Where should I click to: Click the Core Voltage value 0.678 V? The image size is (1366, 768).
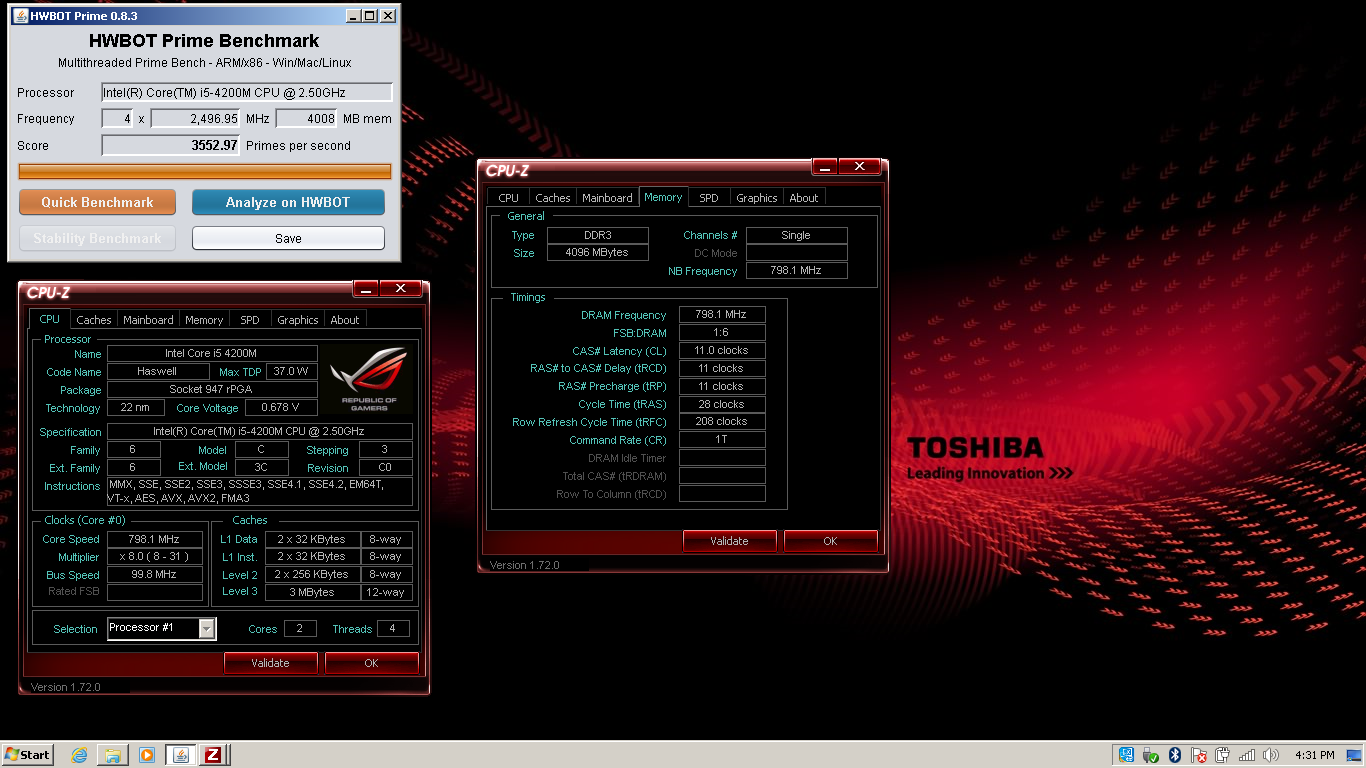[x=281, y=408]
